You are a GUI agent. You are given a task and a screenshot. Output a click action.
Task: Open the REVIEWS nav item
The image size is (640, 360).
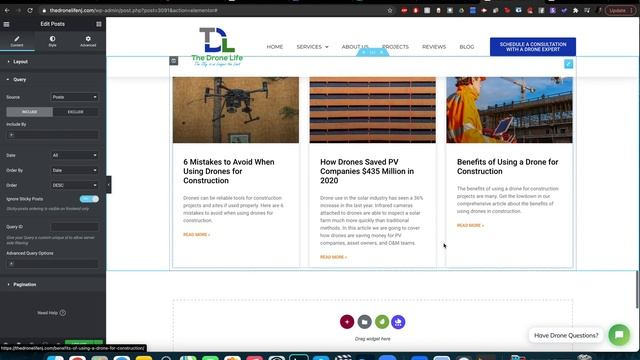click(x=434, y=47)
